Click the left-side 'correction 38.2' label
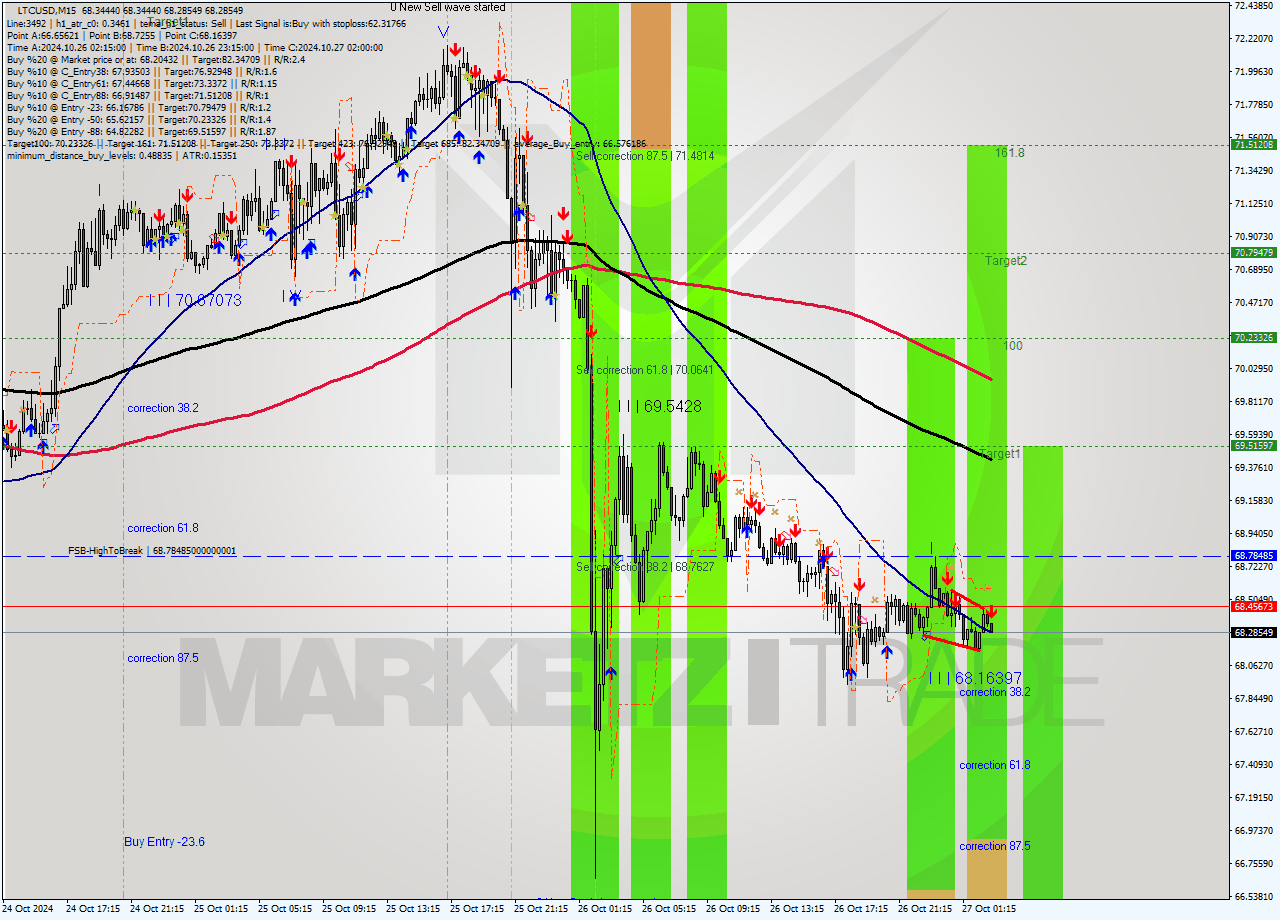This screenshot has width=1280, height=920. pyautogui.click(x=162, y=408)
